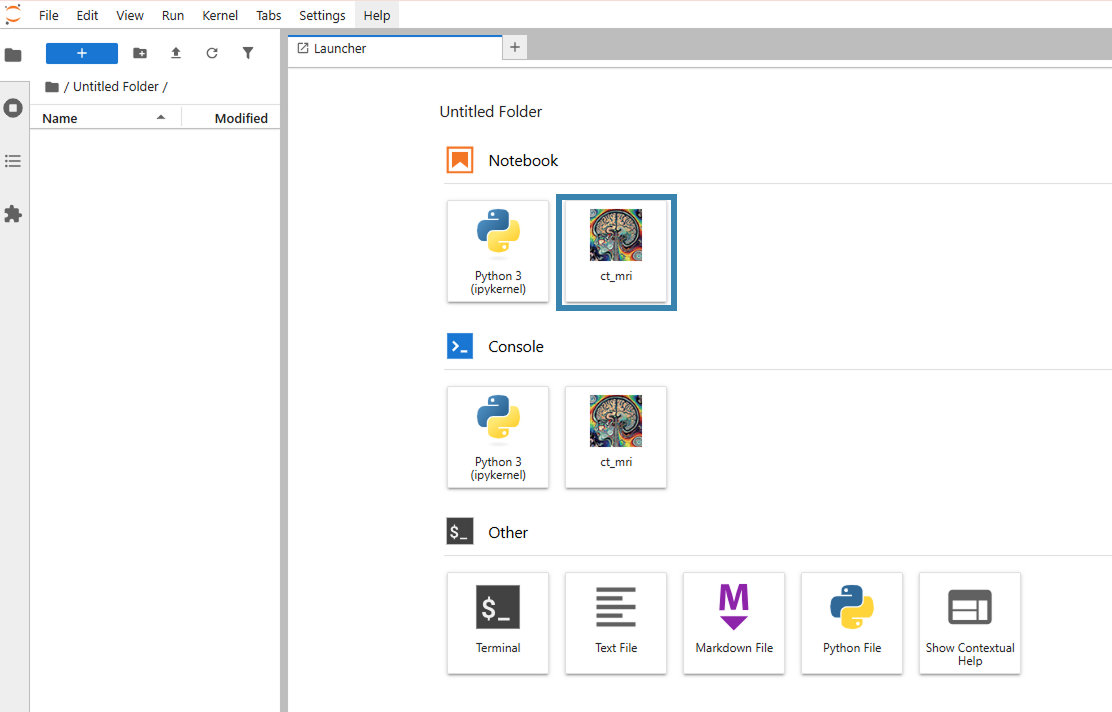Image resolution: width=1112 pixels, height=712 pixels.
Task: Create a new Markdown File
Action: [734, 623]
